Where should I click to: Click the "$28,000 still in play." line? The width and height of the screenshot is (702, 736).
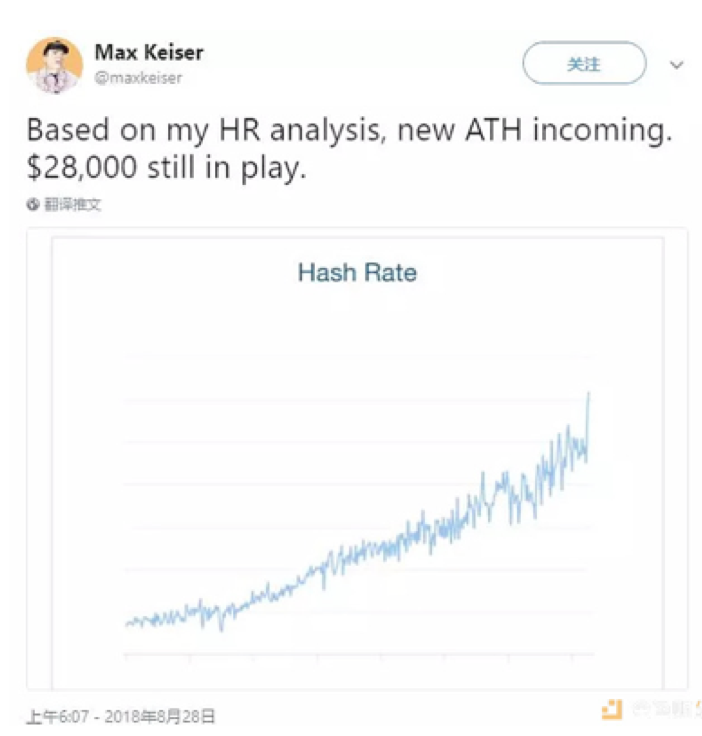[x=164, y=168]
